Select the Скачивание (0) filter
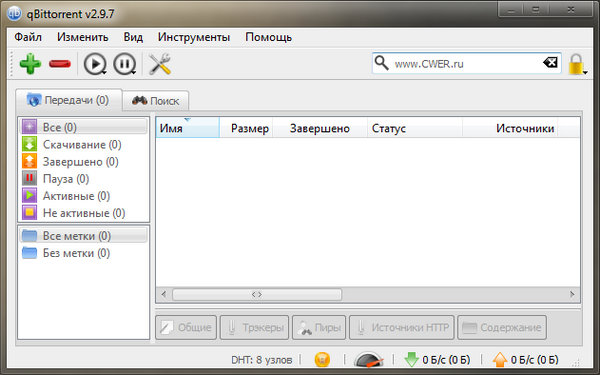This screenshot has height=375, width=600. click(83, 144)
